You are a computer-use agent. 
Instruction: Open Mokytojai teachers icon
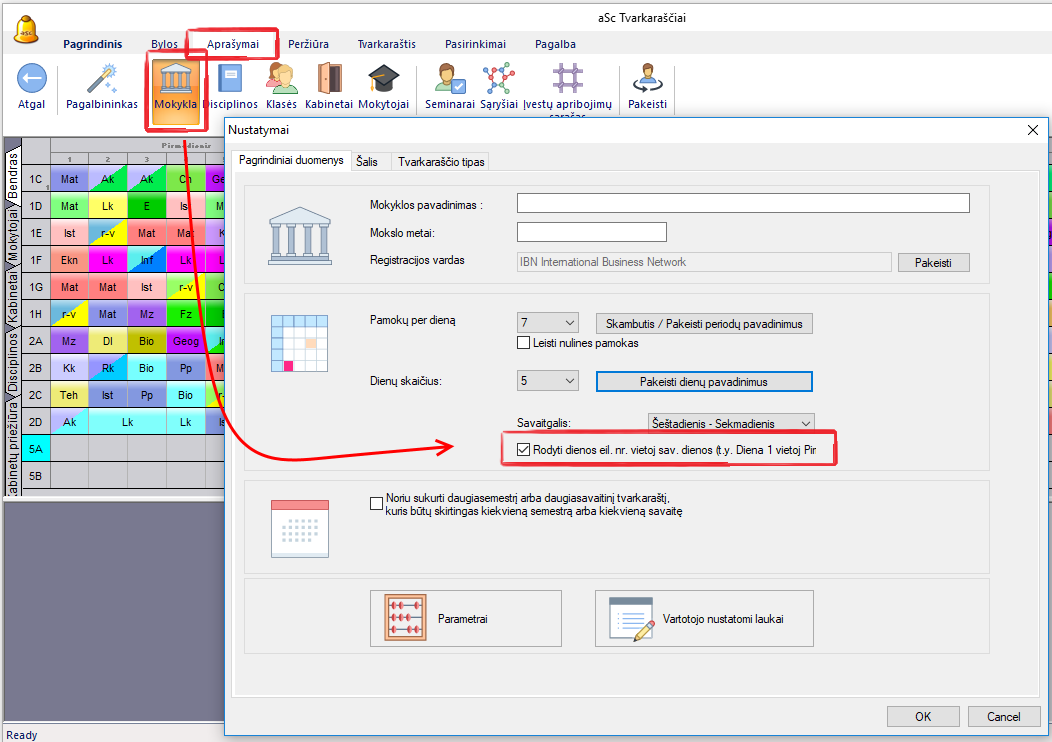383,80
